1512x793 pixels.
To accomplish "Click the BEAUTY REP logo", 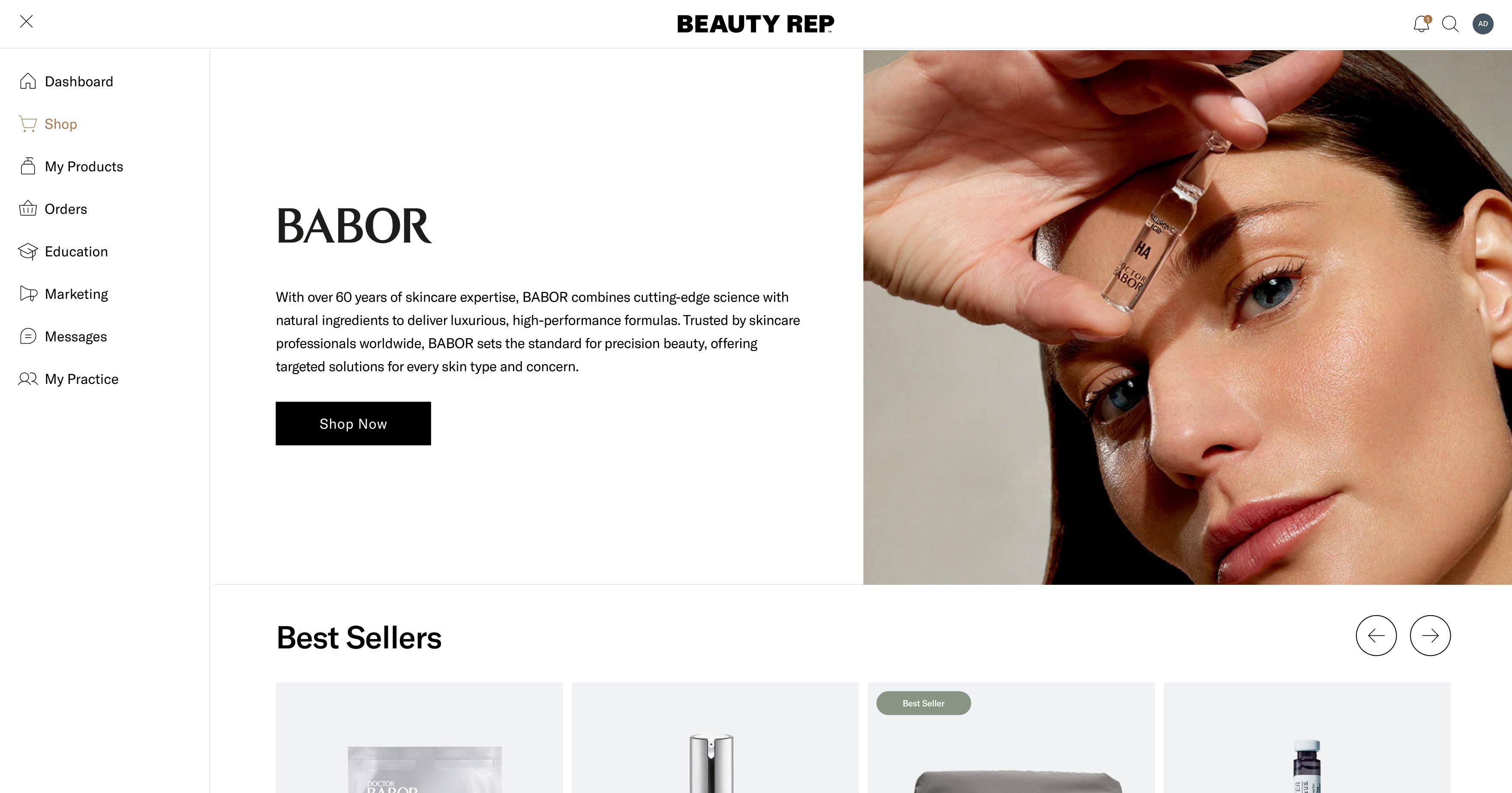I will [x=756, y=24].
